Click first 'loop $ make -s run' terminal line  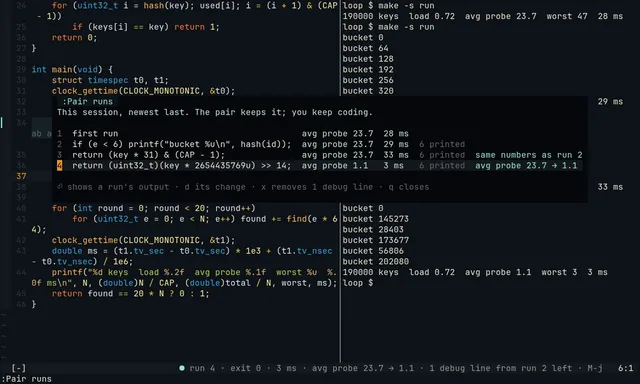coord(388,6)
